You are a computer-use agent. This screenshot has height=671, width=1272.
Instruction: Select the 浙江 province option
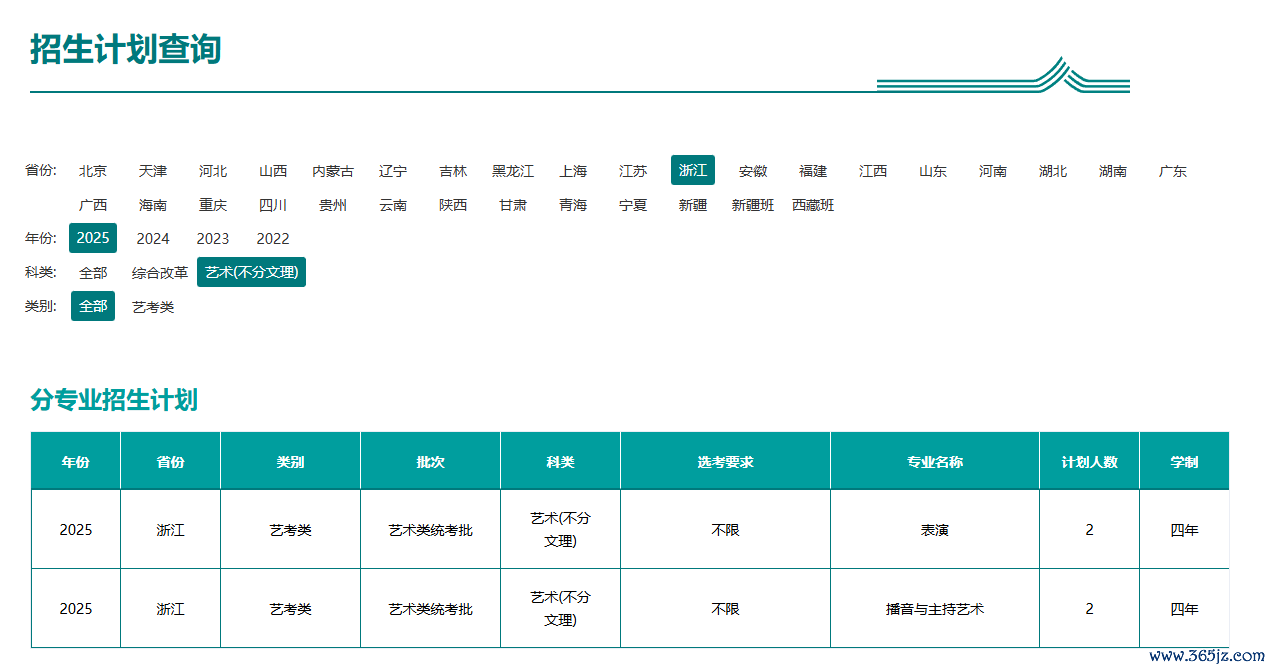(693, 170)
